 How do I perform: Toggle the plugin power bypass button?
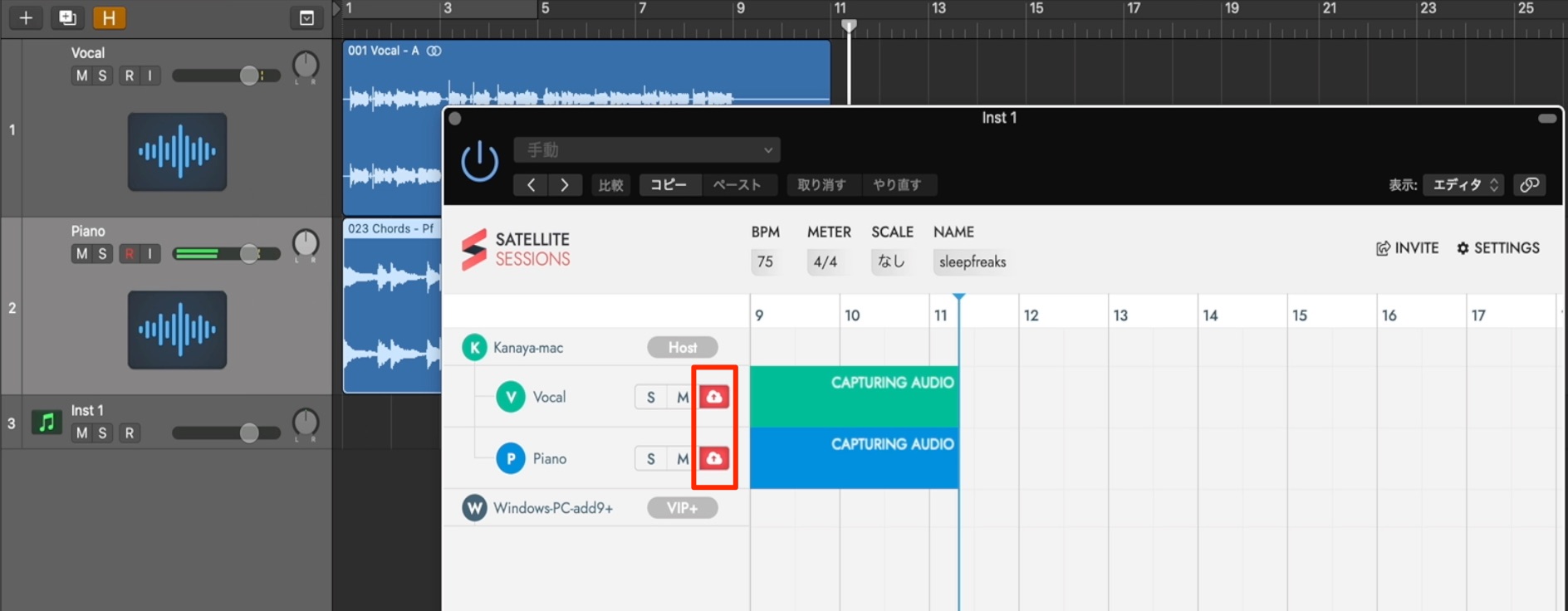[x=479, y=161]
